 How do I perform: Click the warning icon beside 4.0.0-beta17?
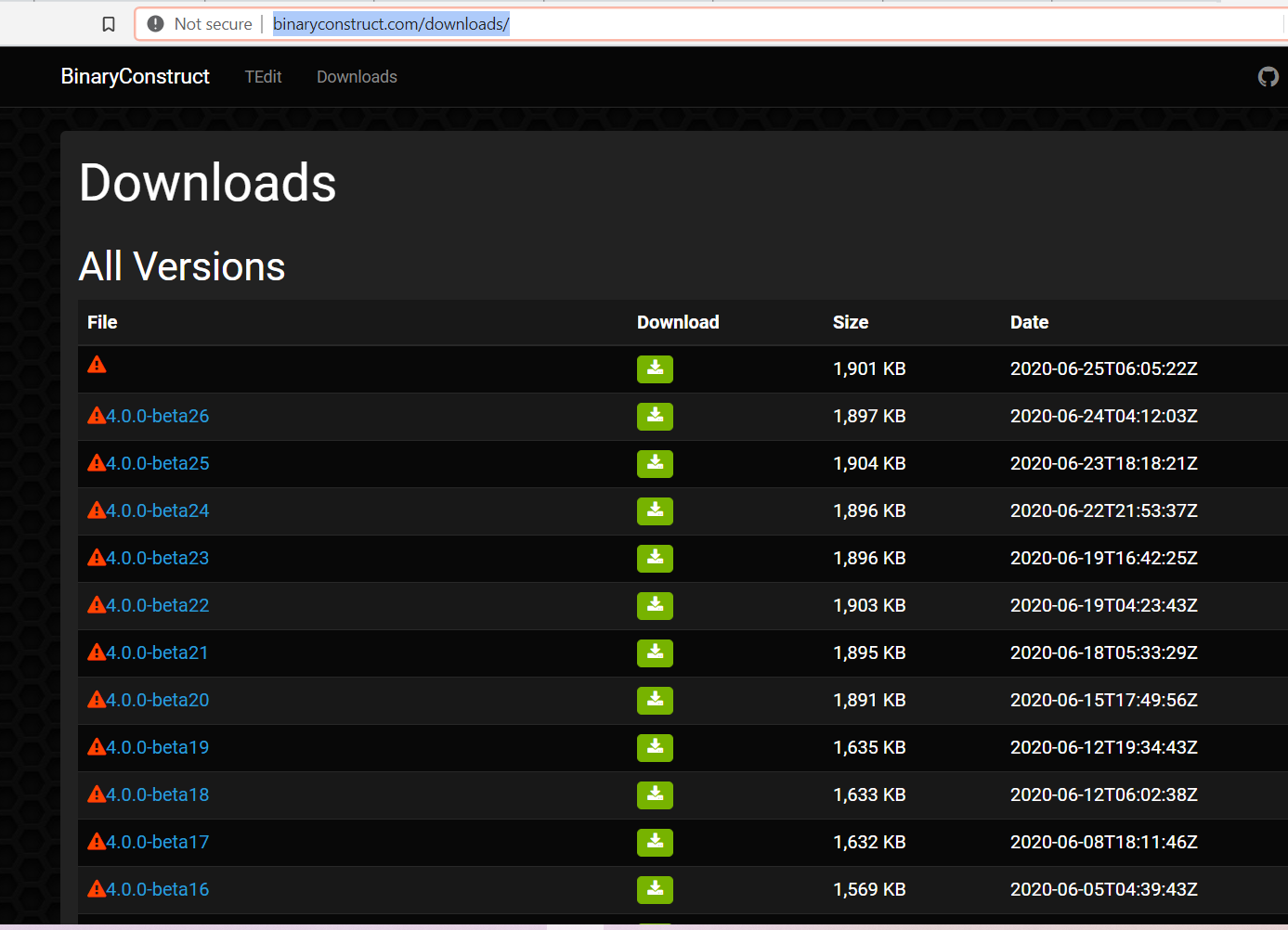coord(97,841)
